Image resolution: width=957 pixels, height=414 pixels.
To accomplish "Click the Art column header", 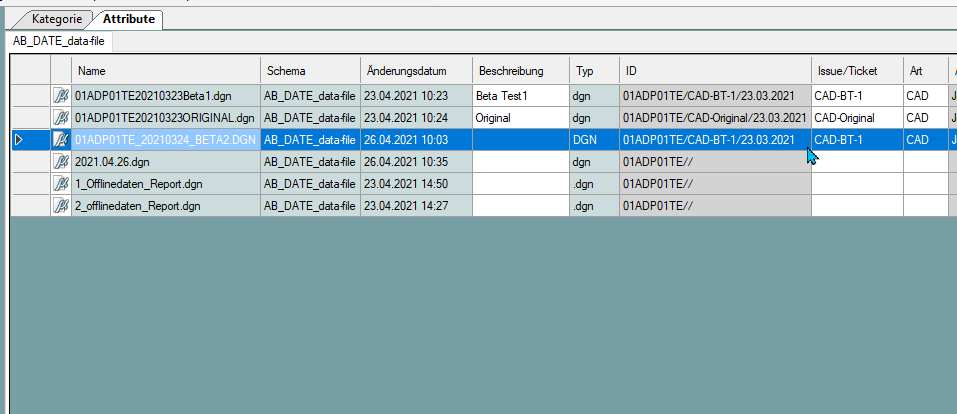I will [x=926, y=71].
